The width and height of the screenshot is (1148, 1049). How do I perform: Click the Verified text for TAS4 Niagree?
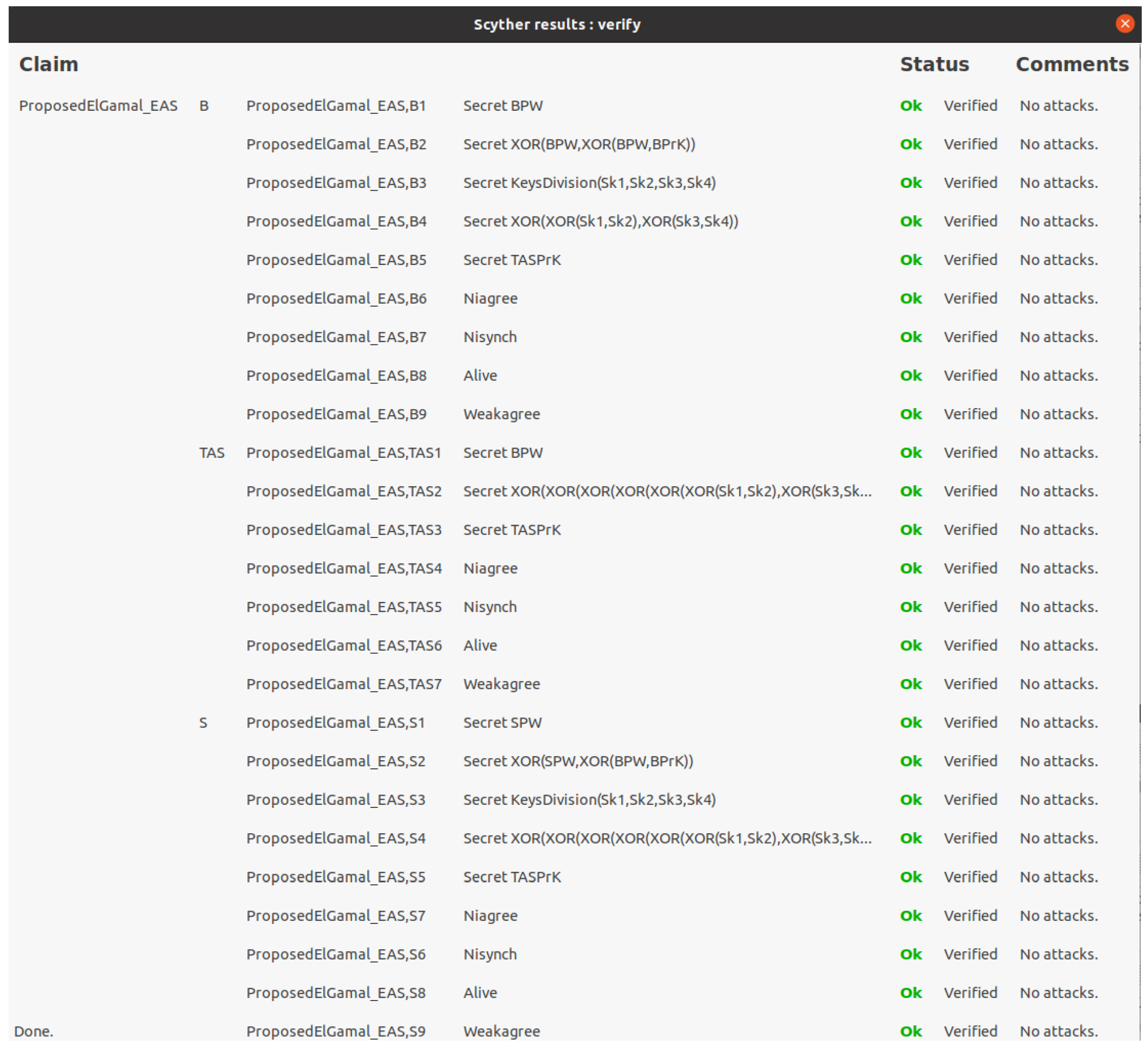[970, 568]
